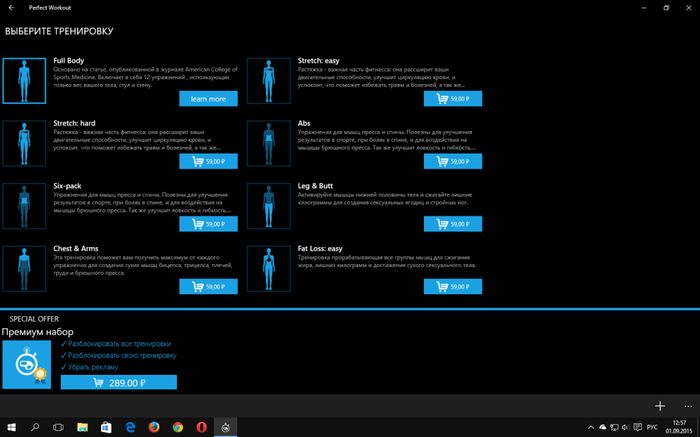Buy Fat Loss: easy for 59,00 ₽
The image size is (700, 437).
tap(452, 287)
